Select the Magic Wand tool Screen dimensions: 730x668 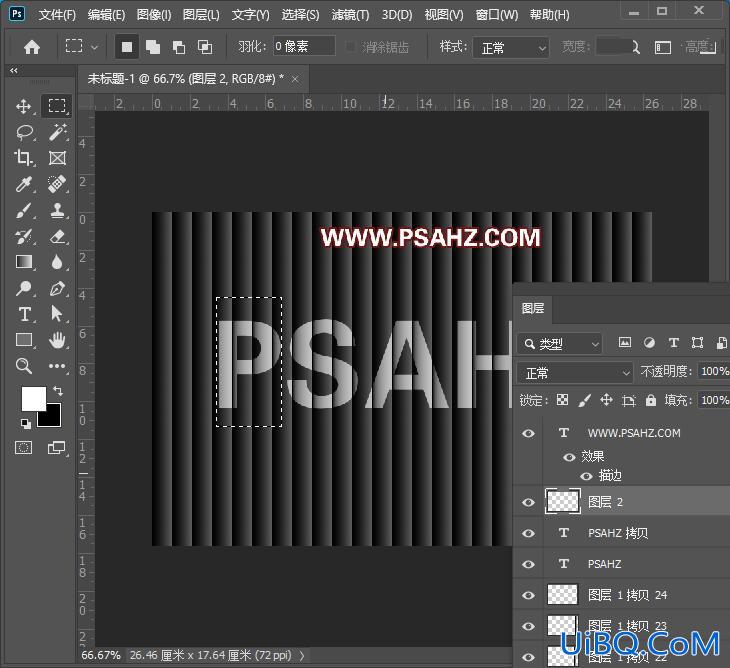point(57,132)
